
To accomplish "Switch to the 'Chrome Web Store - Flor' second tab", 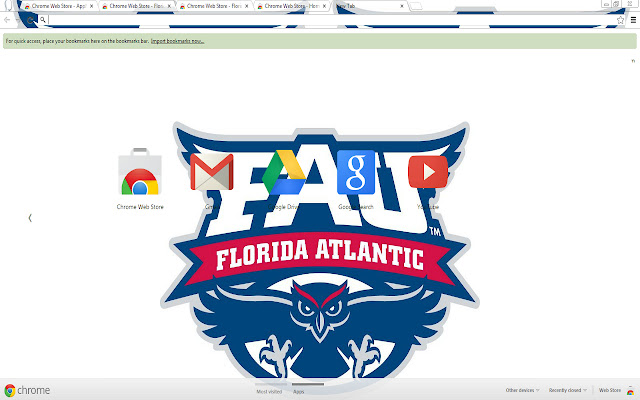I will tap(137, 6).
